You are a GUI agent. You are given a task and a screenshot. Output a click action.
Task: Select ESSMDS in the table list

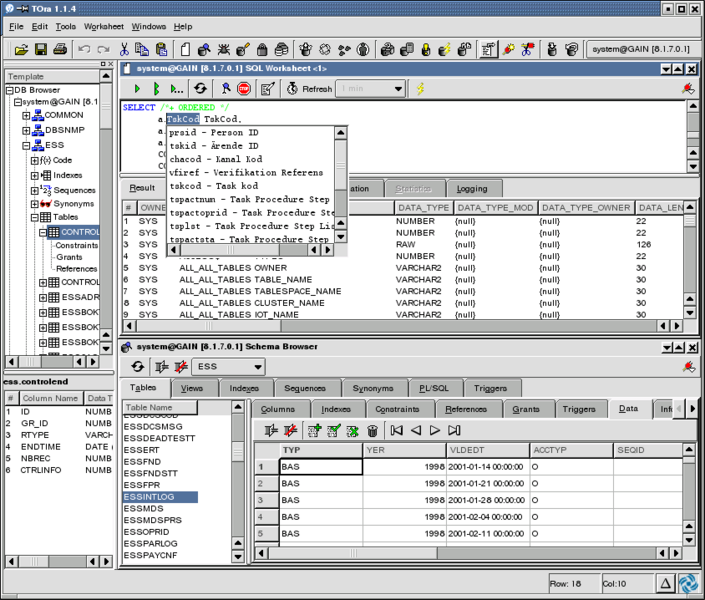[143, 508]
